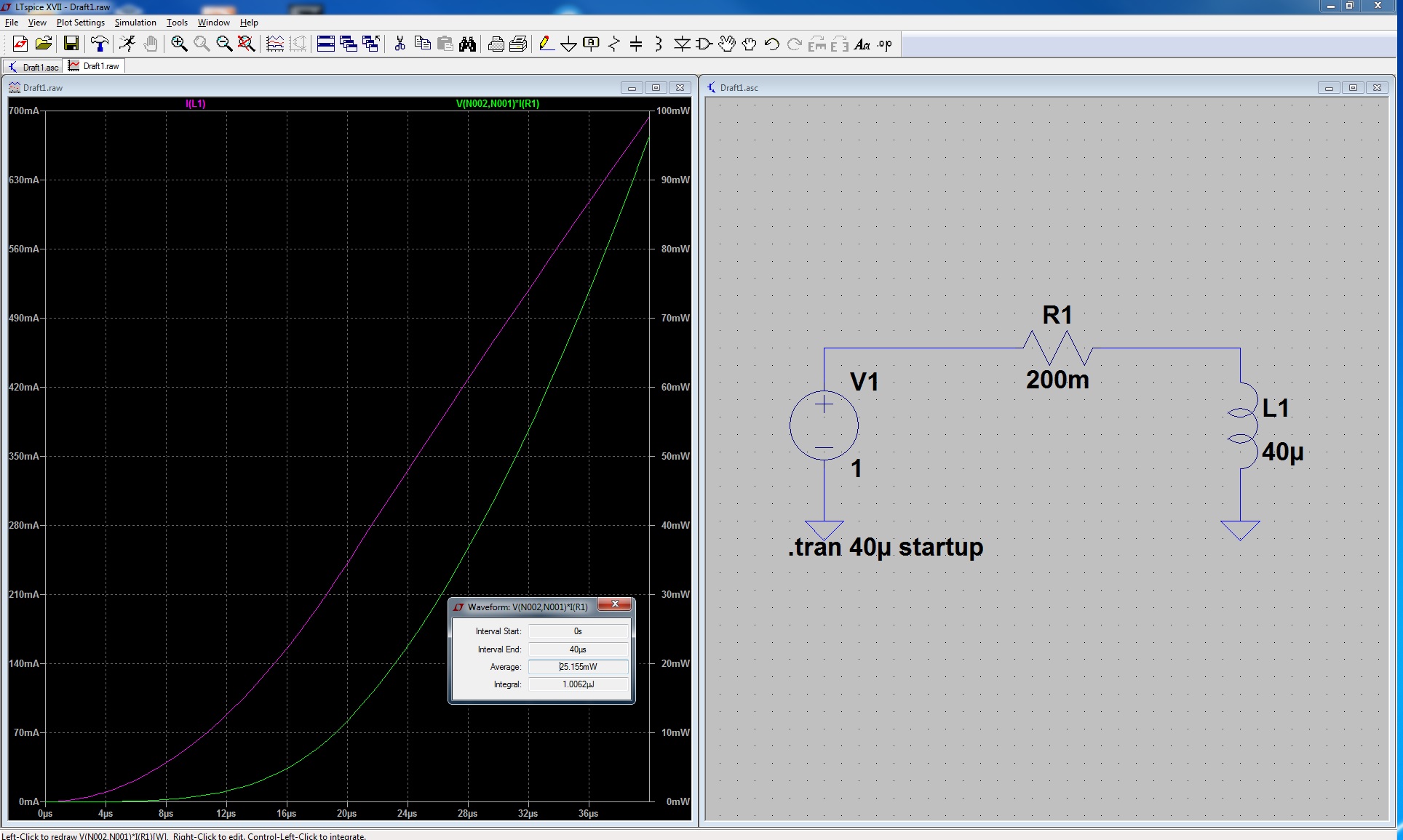The image size is (1403, 840).
Task: Select the Label Net tool
Action: (x=592, y=44)
